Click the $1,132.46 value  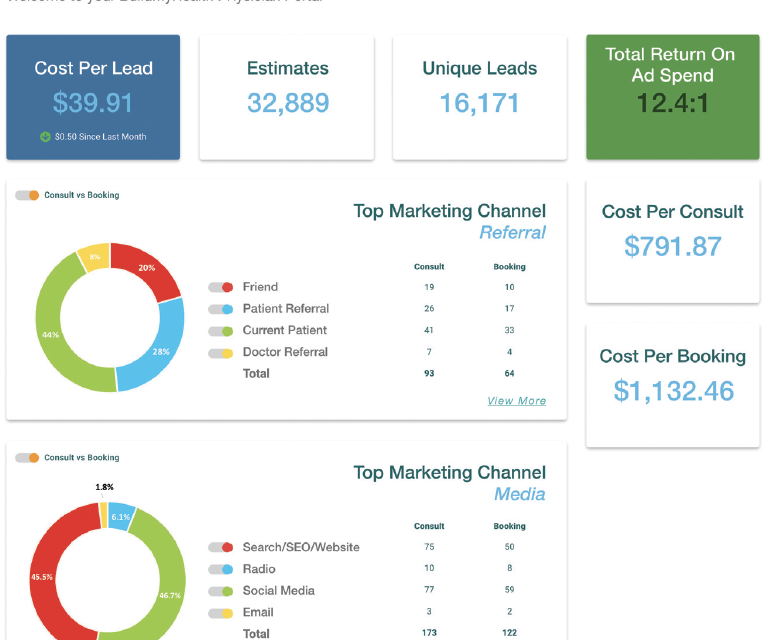pos(673,391)
